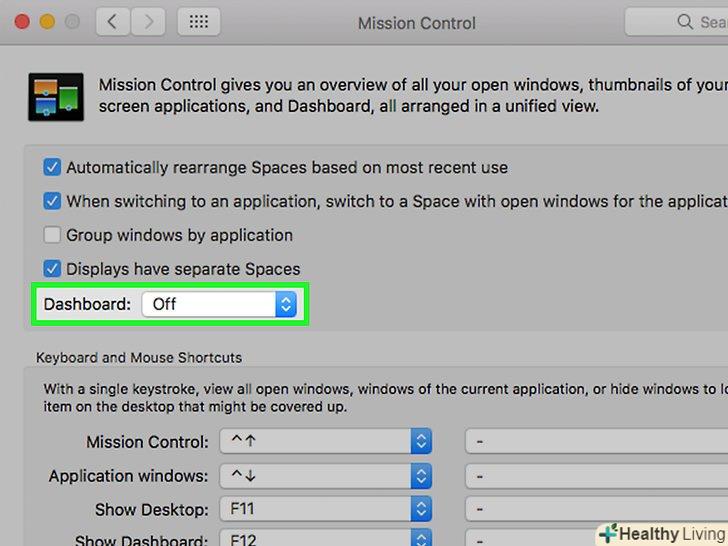Click the Search field in the toolbar

(x=676, y=21)
